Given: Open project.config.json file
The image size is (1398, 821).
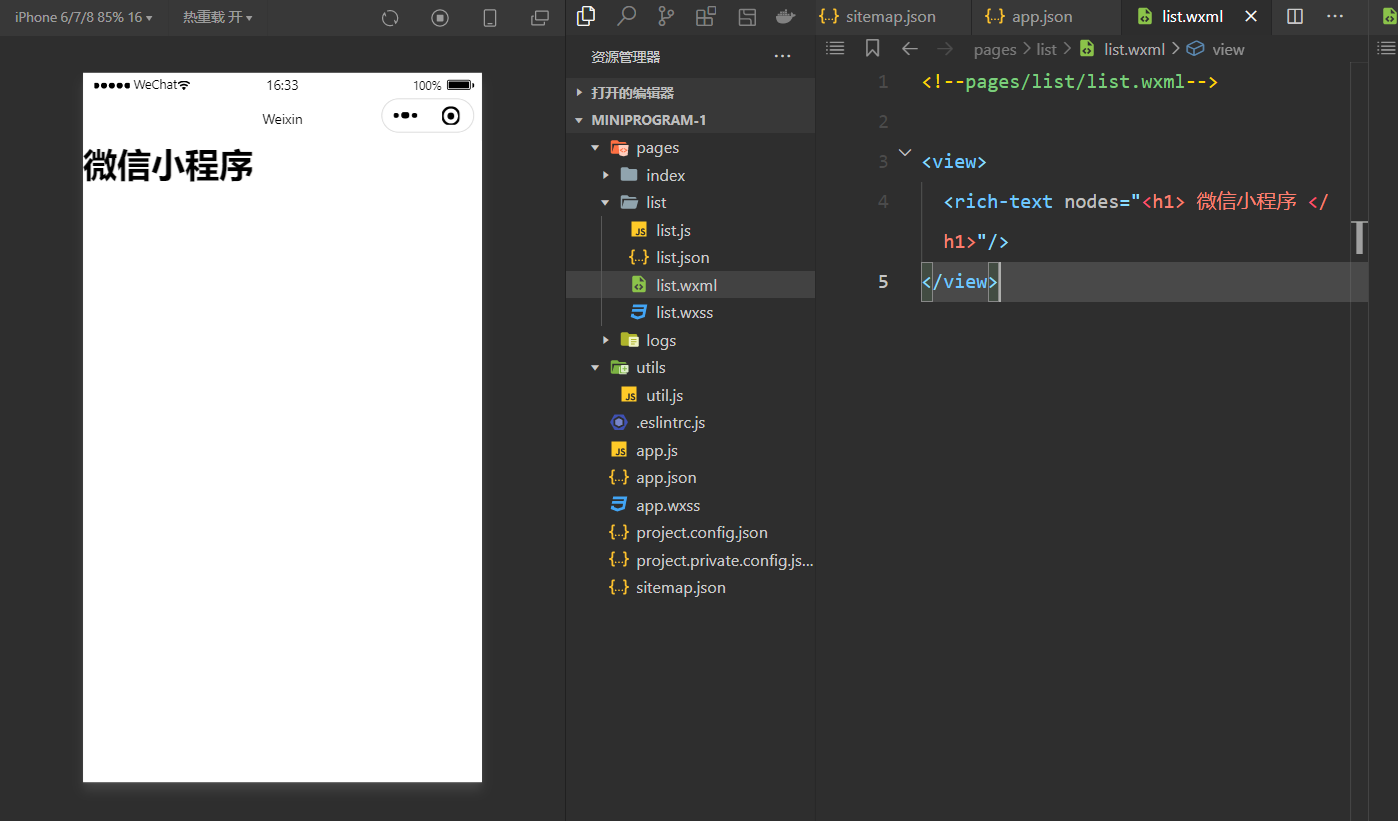Looking at the screenshot, I should point(701,533).
